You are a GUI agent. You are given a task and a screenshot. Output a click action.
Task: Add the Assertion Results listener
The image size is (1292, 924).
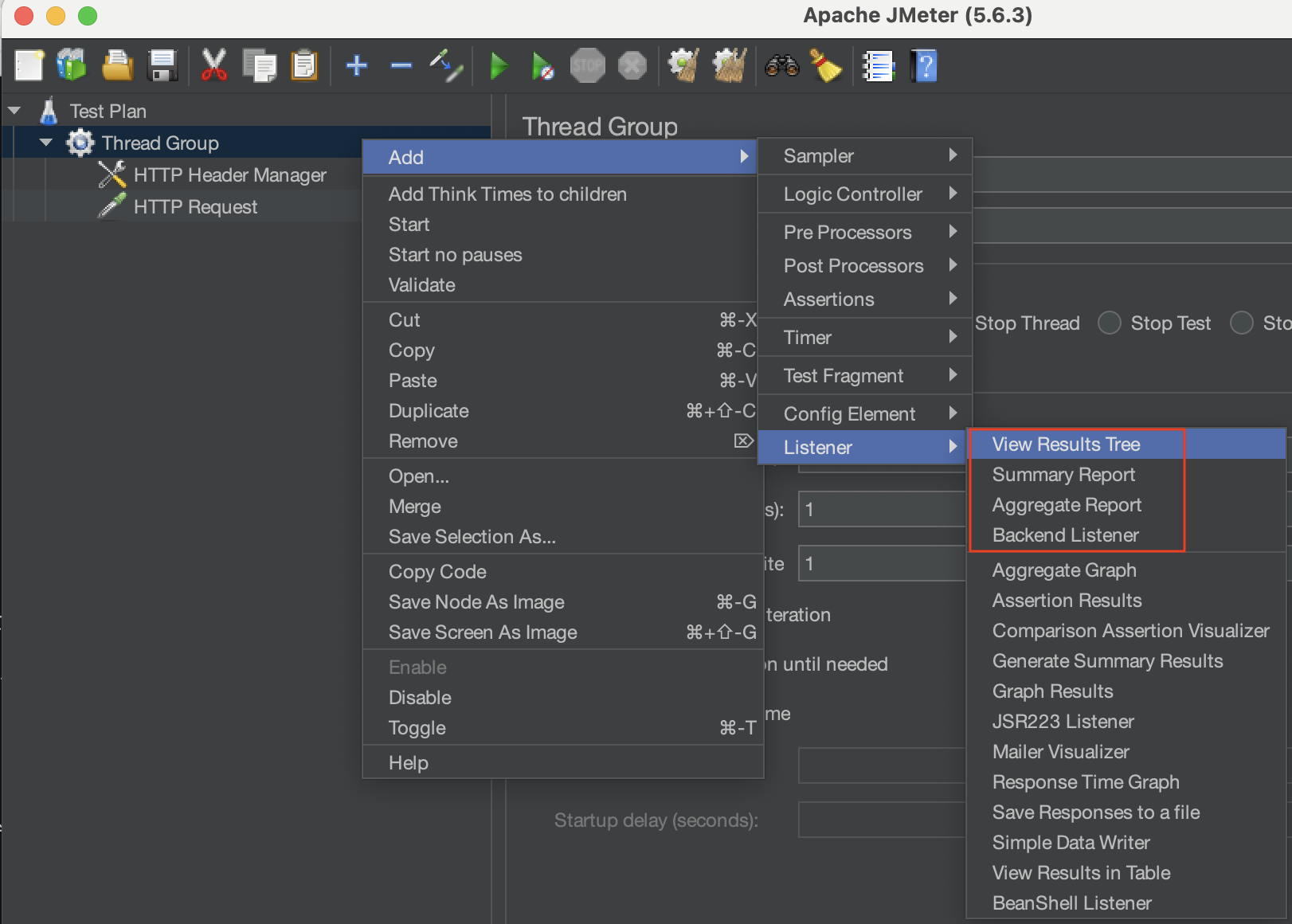[1126, 601]
